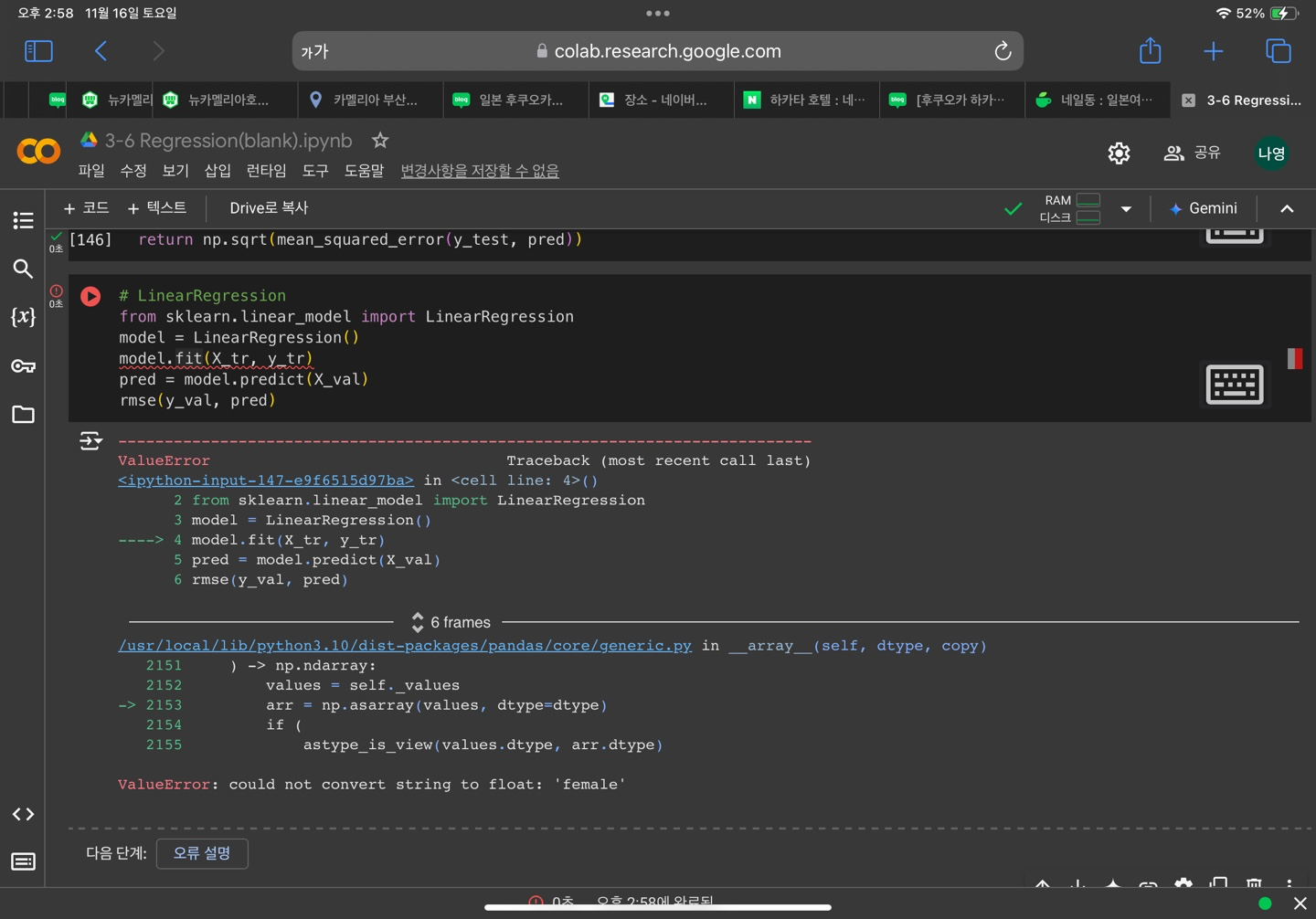Tap the battery 52% status indicator
This screenshot has height=919, width=1316.
[1267, 14]
